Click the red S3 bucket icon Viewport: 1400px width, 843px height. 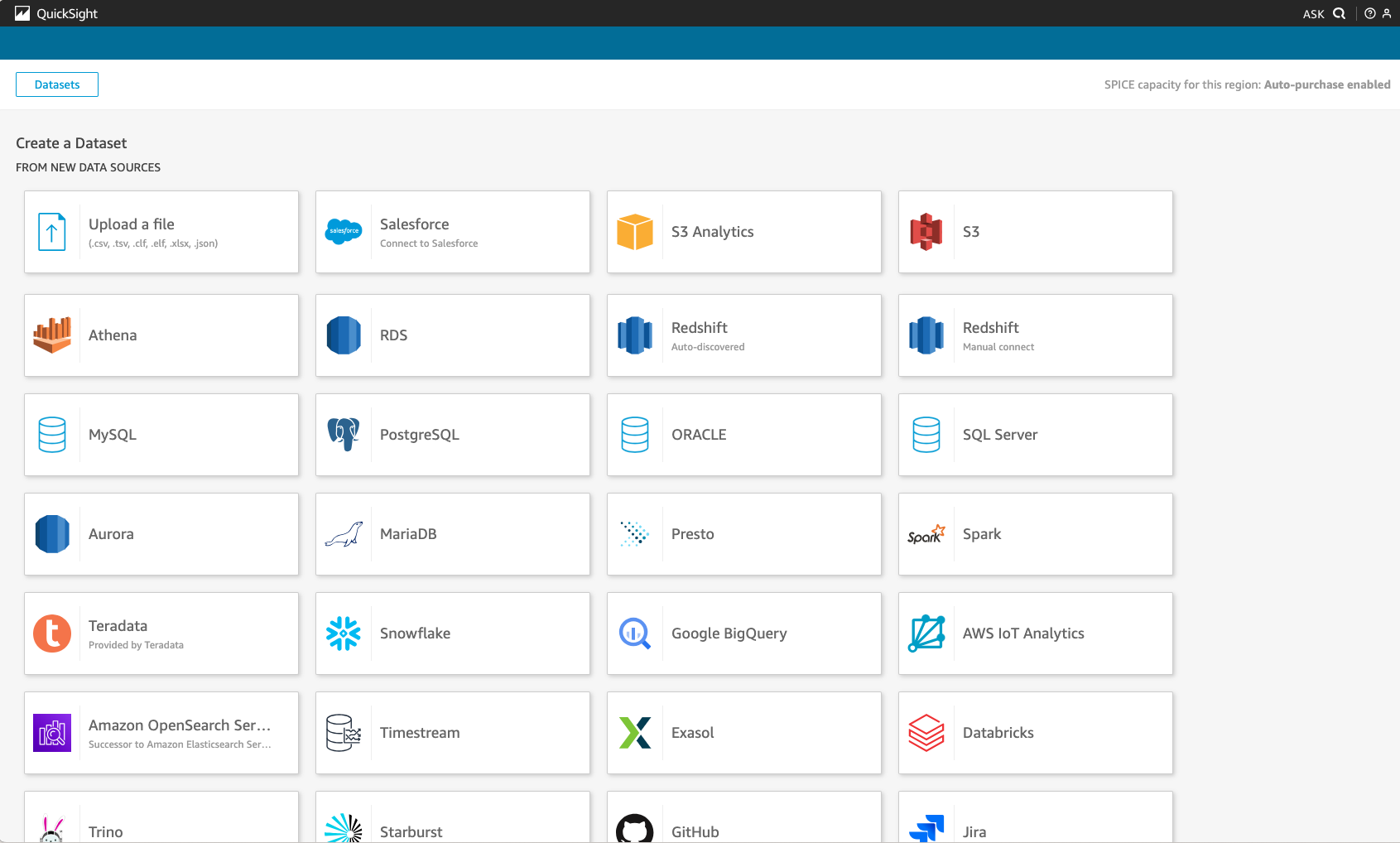click(926, 232)
